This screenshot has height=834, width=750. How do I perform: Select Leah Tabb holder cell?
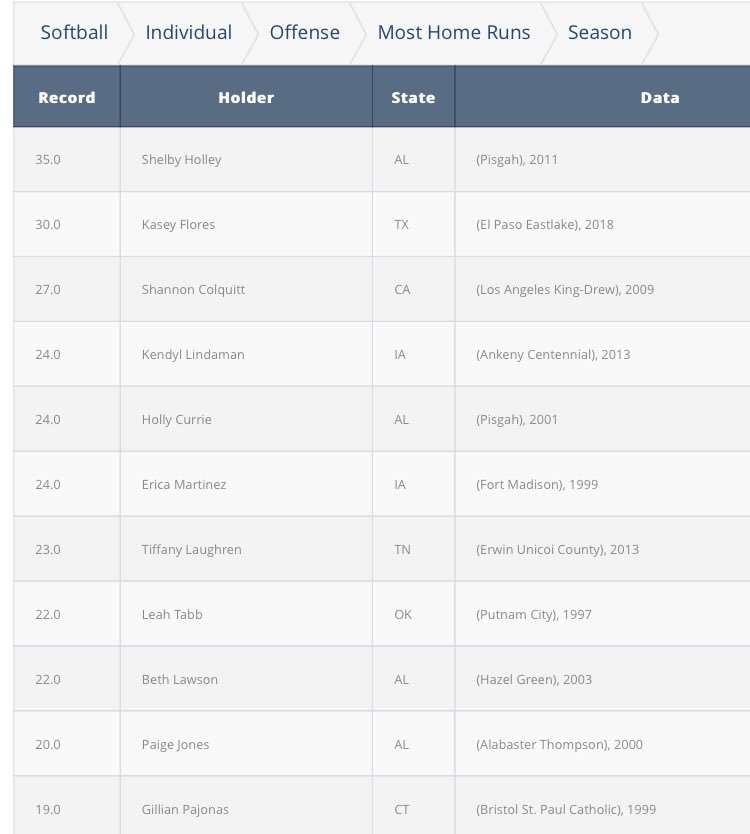(x=246, y=614)
